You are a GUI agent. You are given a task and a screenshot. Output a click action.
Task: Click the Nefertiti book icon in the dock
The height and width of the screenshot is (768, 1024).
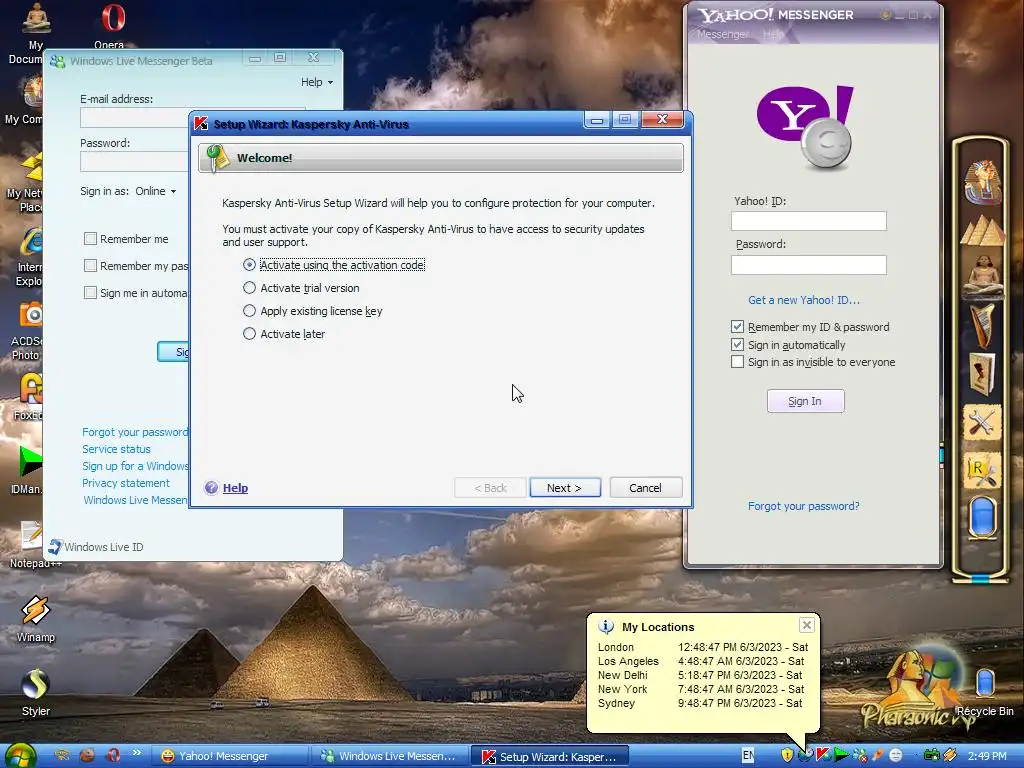tap(982, 373)
